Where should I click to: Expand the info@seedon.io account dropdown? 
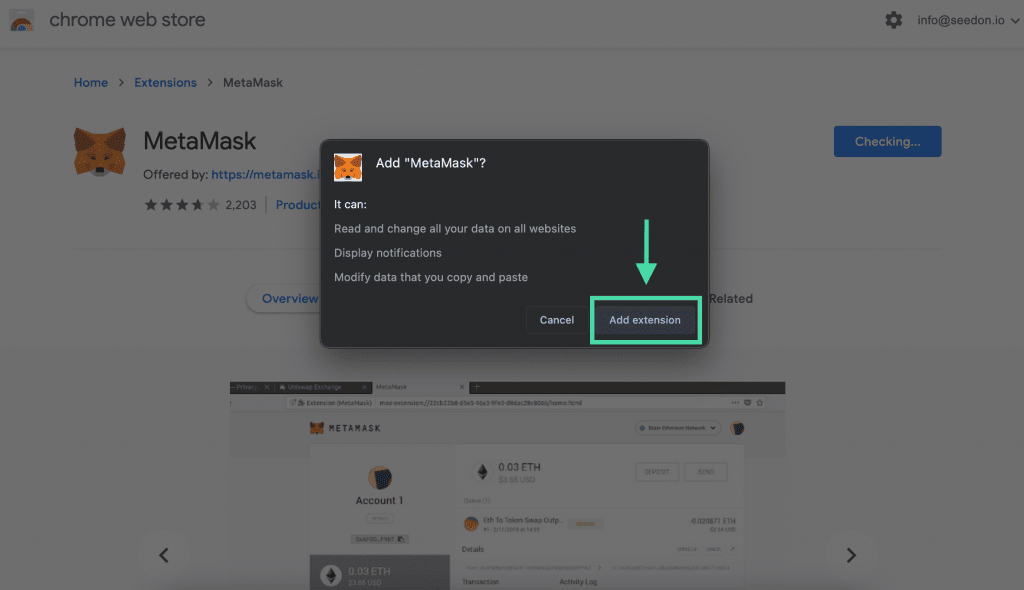point(968,20)
